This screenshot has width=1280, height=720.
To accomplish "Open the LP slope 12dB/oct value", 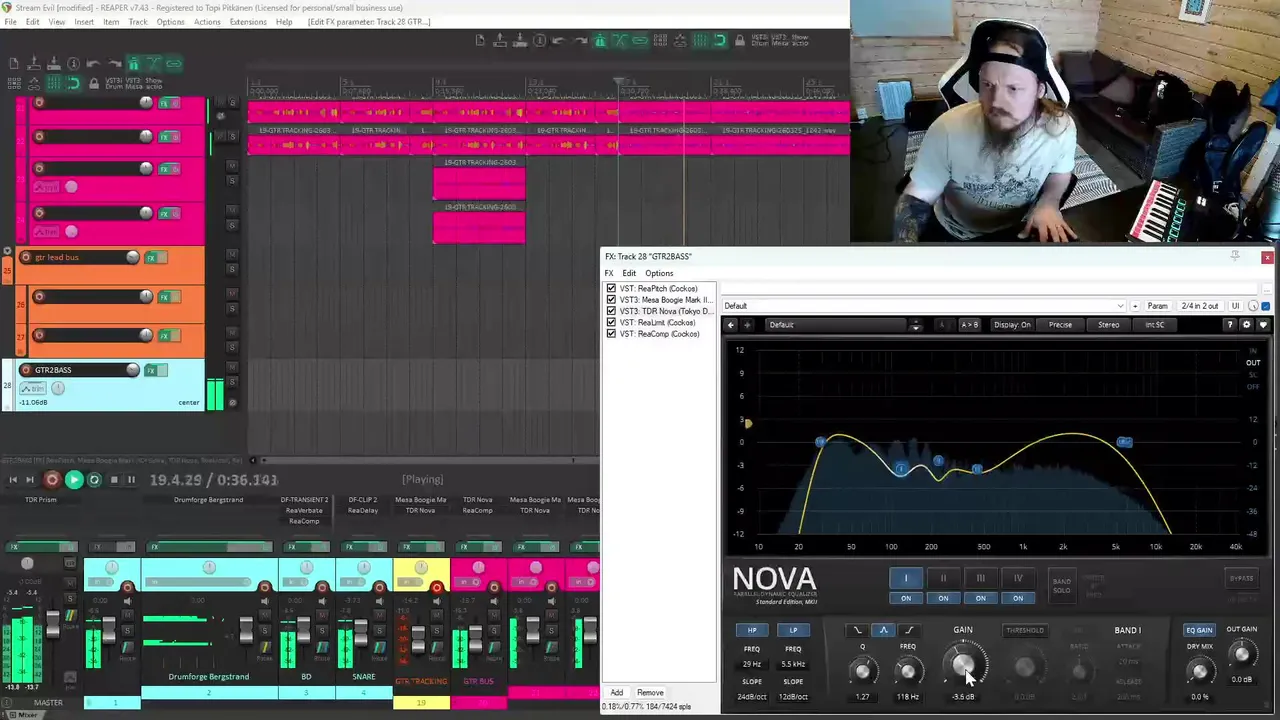I will [793, 697].
